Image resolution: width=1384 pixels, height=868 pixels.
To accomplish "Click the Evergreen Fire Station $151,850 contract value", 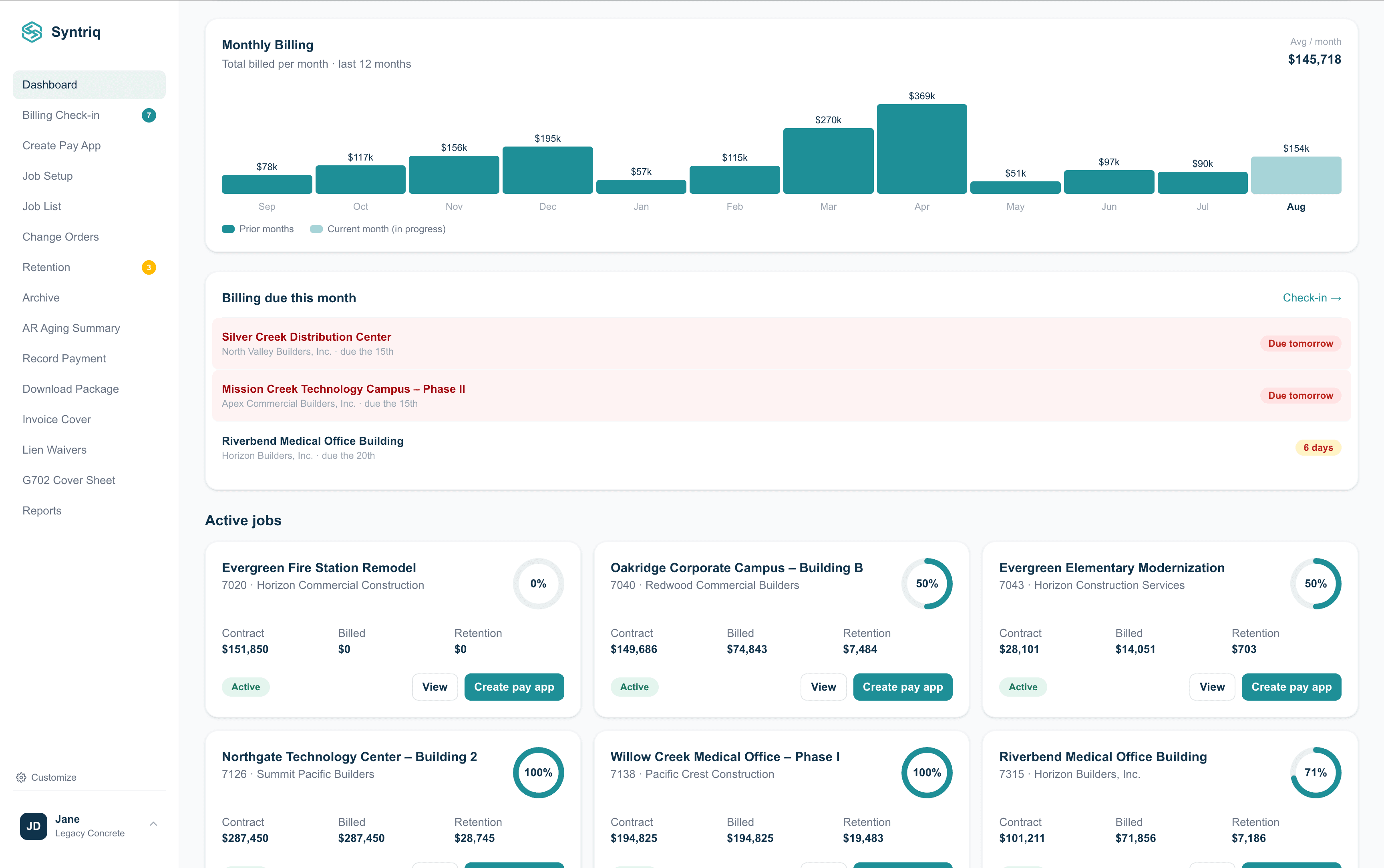I will [x=245, y=649].
